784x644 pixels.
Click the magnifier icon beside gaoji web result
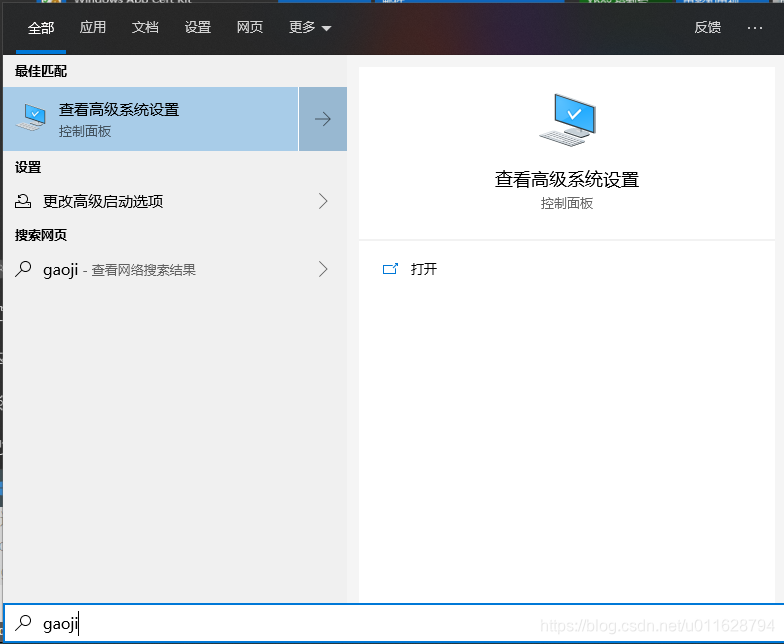(x=23, y=270)
